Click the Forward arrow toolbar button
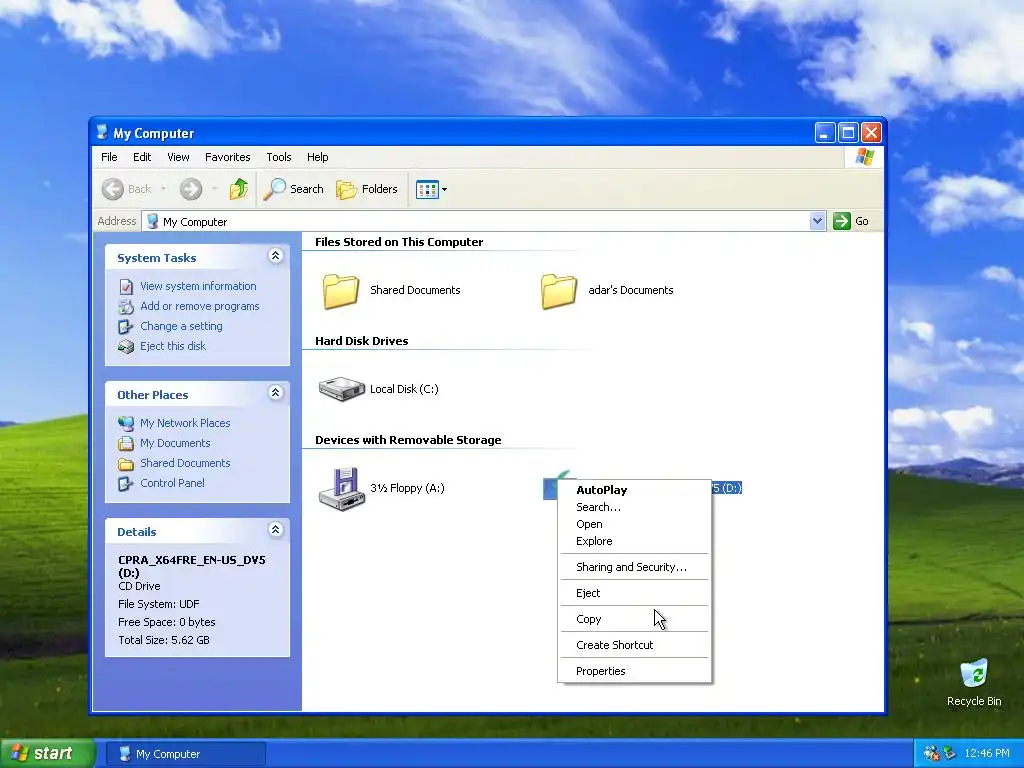The width and height of the screenshot is (1024, 768). tap(191, 189)
